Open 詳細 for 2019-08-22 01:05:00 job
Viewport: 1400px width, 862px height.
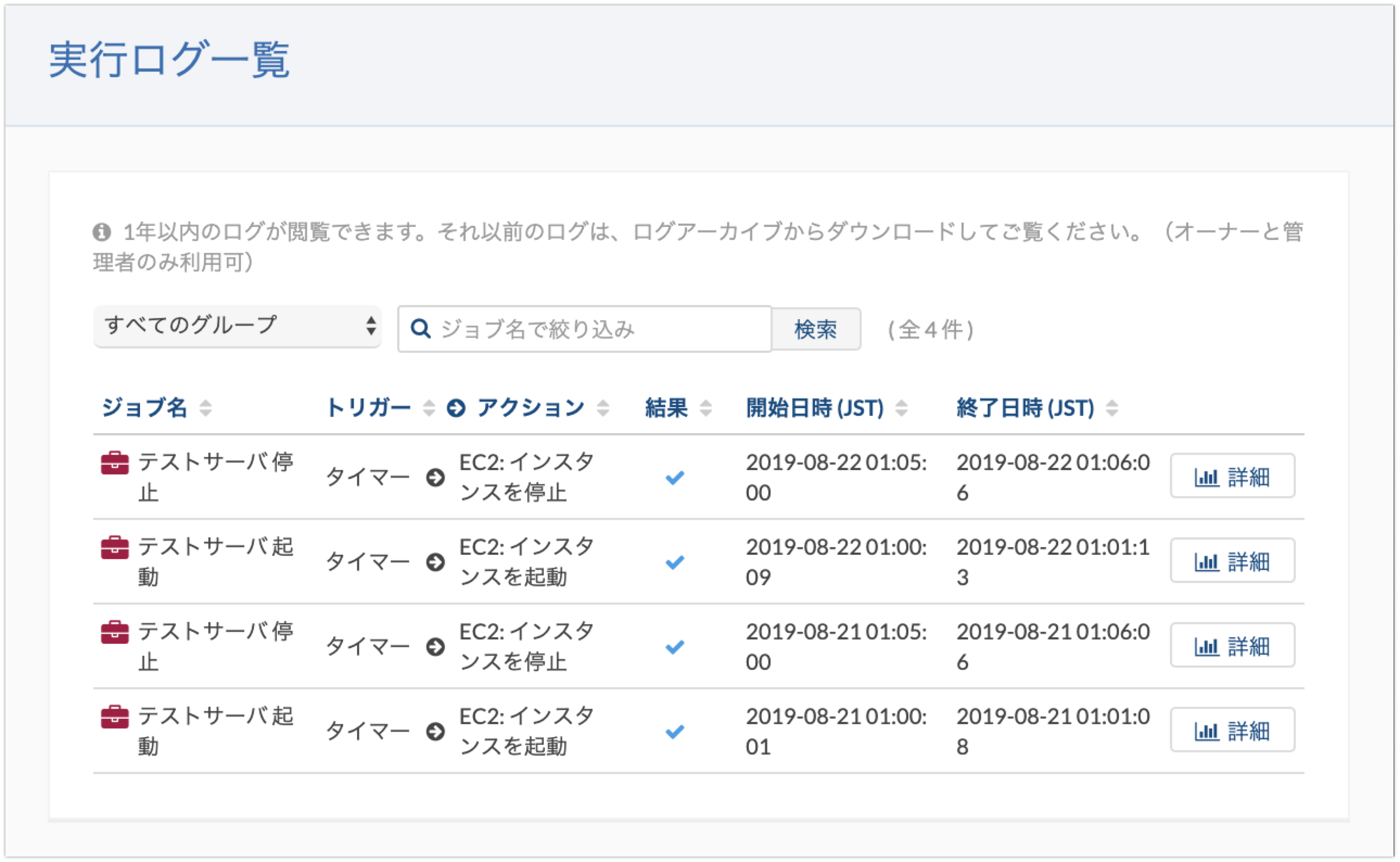click(x=1232, y=476)
